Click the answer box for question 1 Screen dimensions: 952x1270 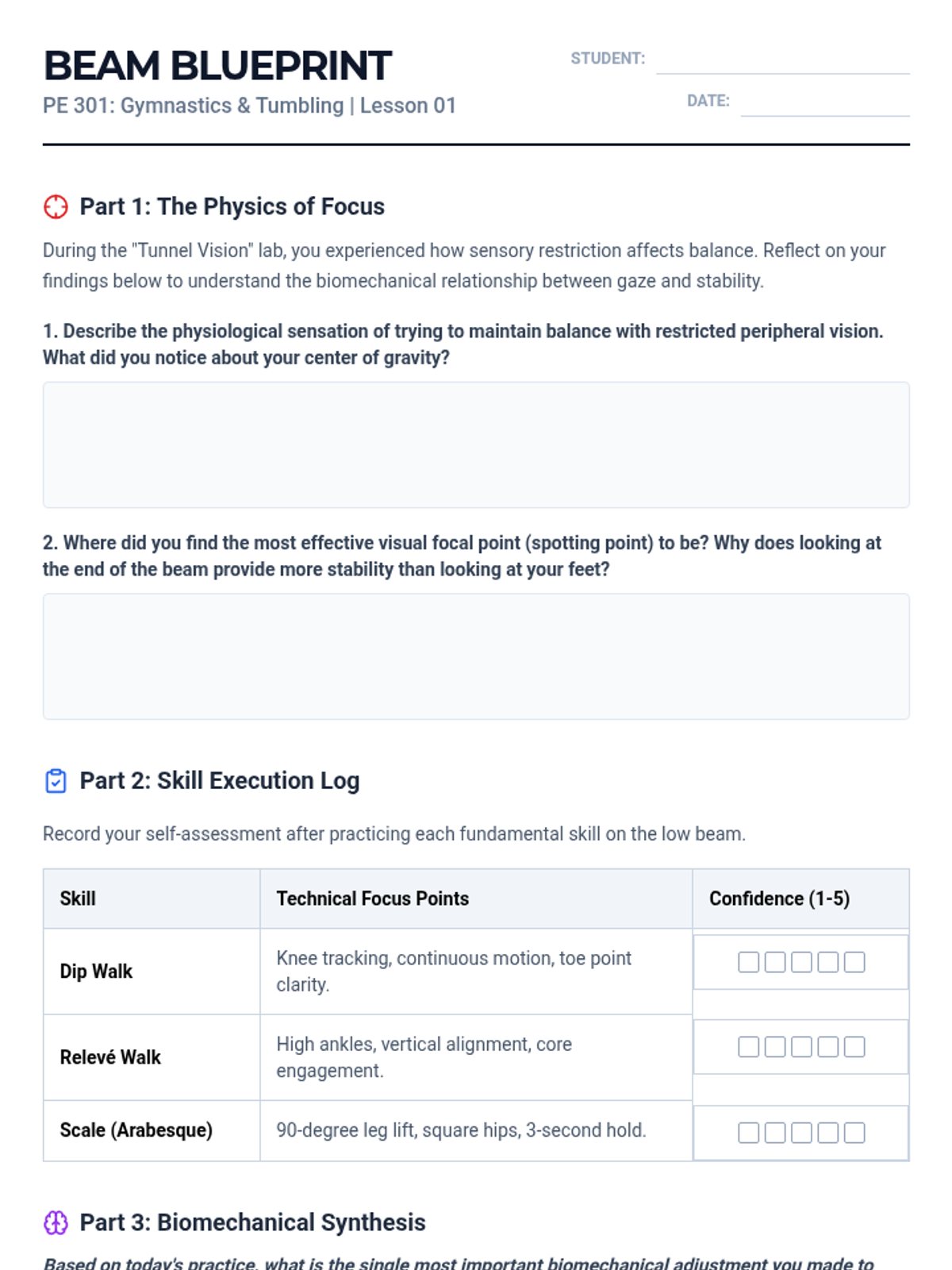click(x=476, y=444)
